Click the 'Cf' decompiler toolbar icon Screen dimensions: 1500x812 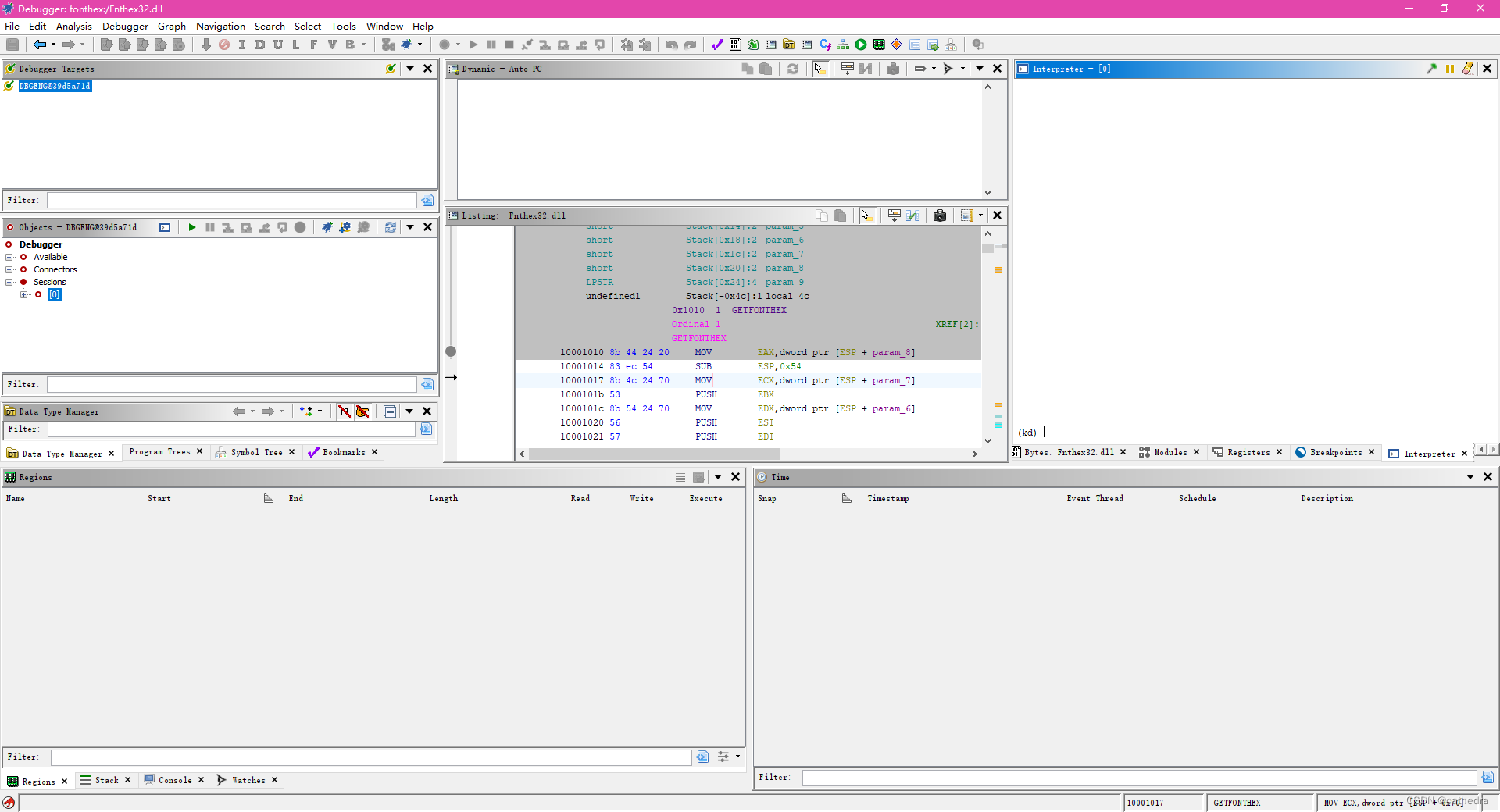825,45
